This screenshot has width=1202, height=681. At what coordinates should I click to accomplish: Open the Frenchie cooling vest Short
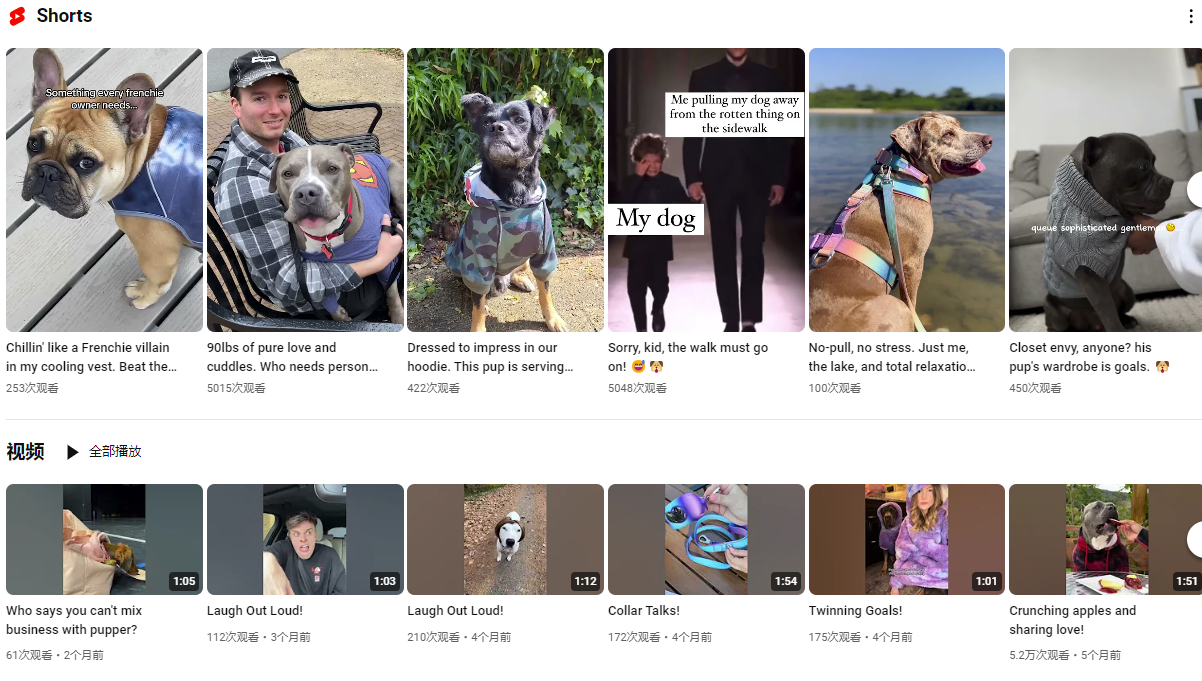tap(104, 190)
